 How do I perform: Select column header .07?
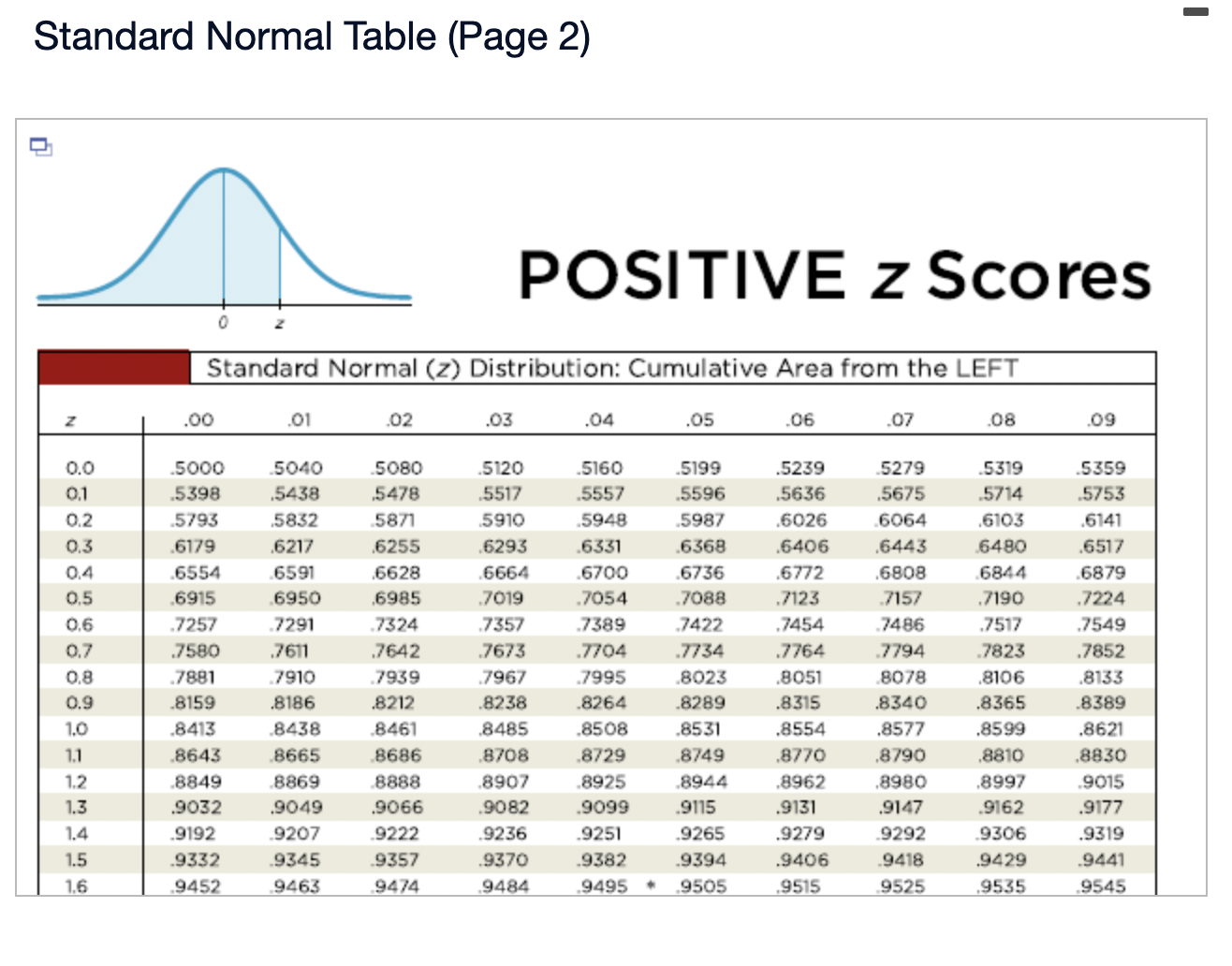click(x=899, y=420)
